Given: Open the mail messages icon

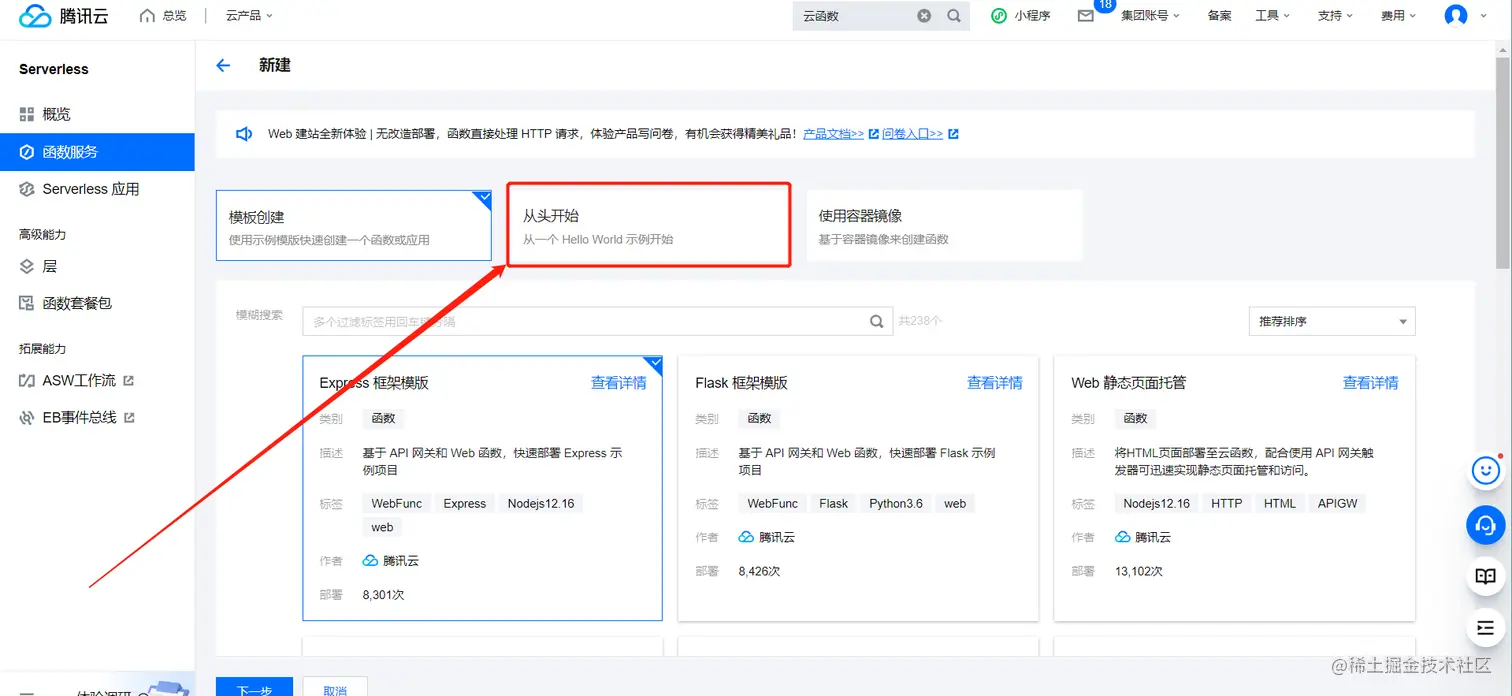Looking at the screenshot, I should click(x=1085, y=16).
